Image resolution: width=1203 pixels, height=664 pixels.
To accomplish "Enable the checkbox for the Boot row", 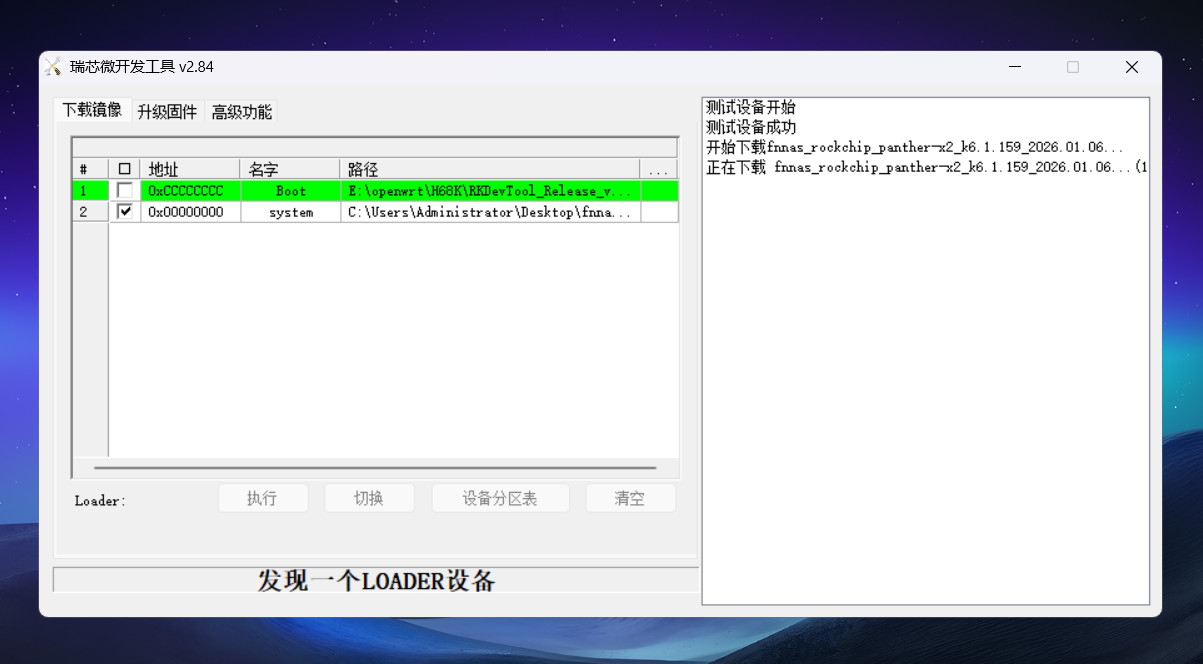I will pos(125,190).
